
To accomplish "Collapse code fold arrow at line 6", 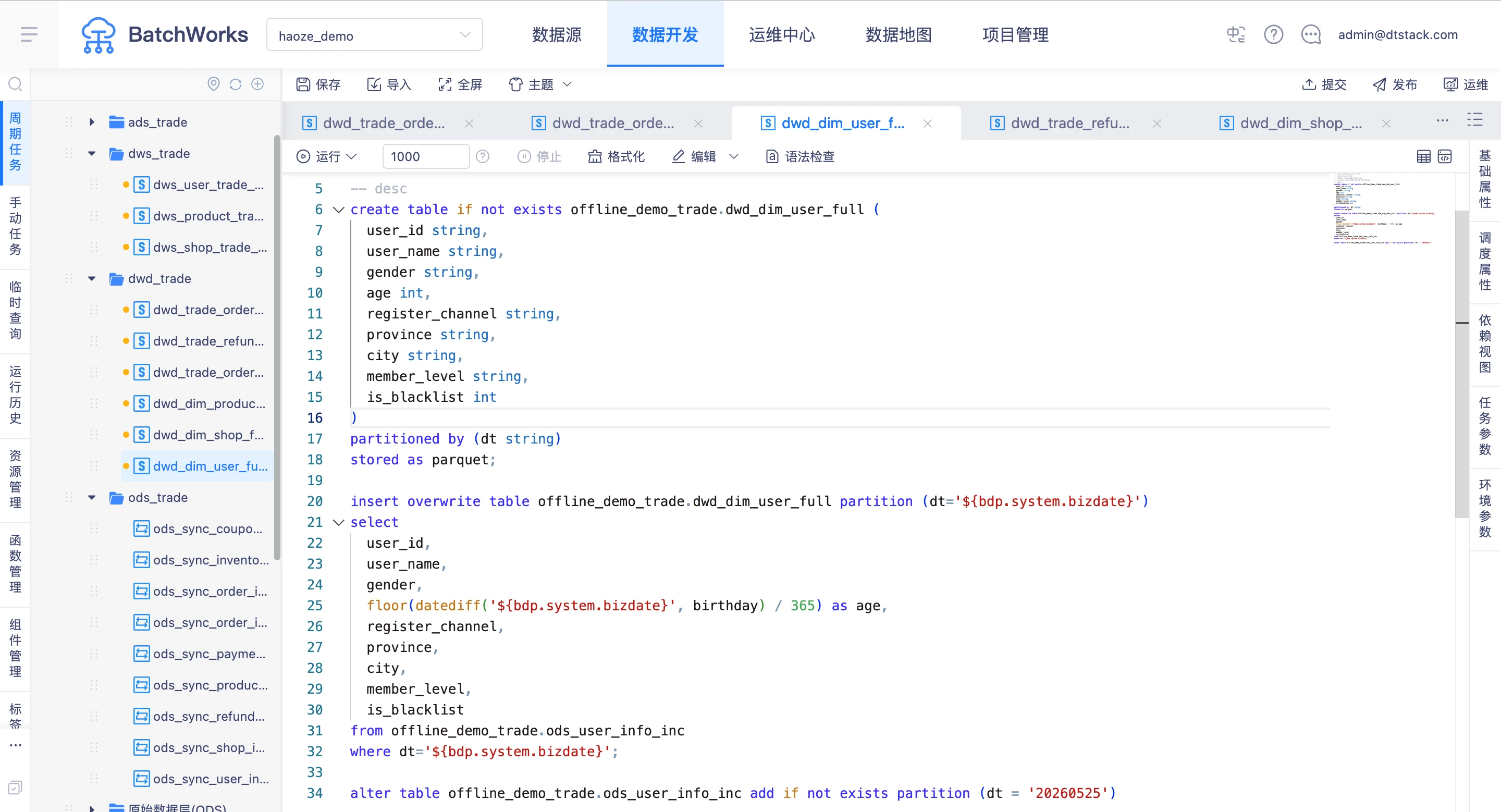I will pos(339,210).
